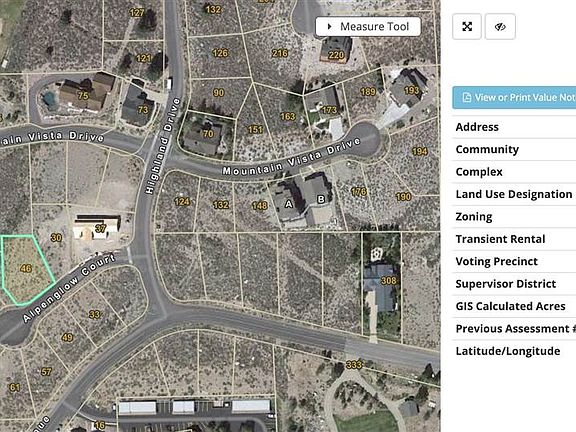Click parcel label 57

(46, 371)
